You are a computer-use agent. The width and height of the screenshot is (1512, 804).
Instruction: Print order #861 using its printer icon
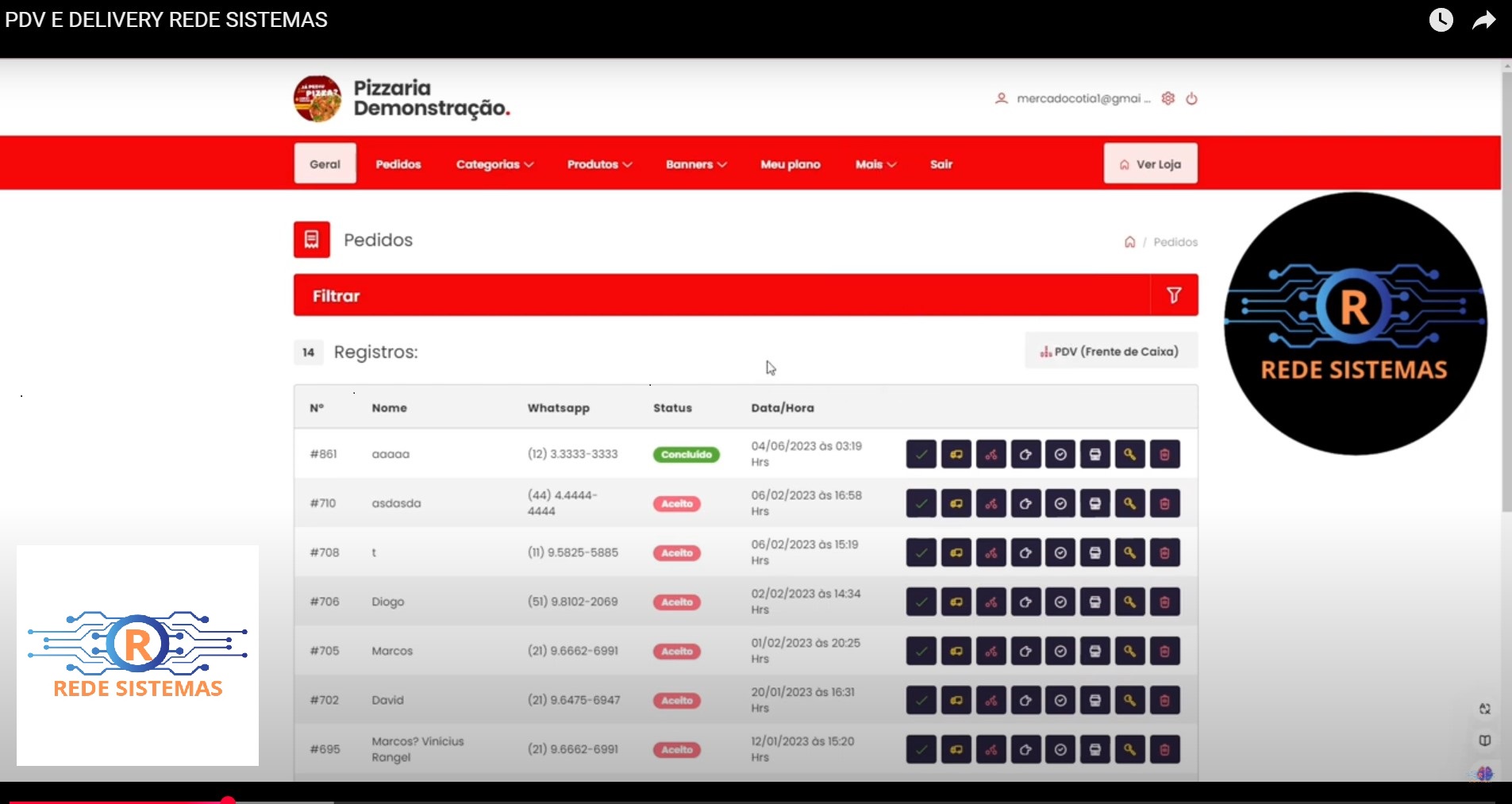pos(1095,454)
